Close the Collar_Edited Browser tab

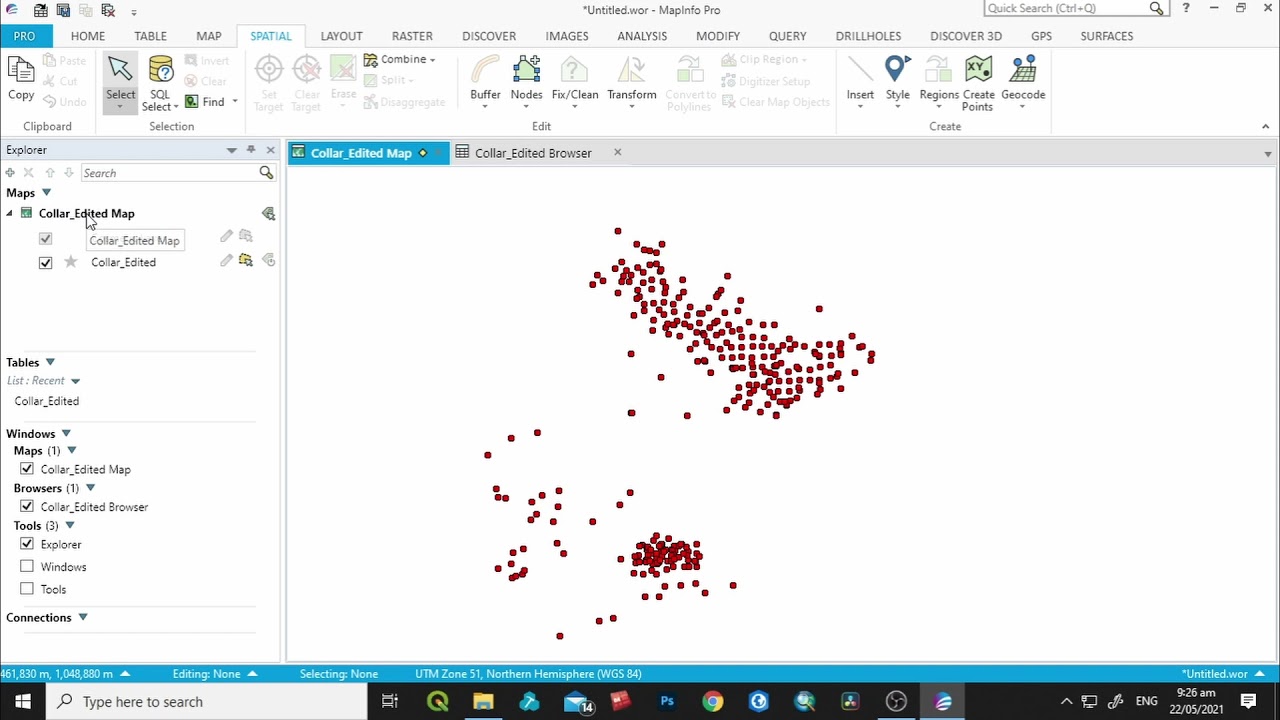tap(617, 152)
